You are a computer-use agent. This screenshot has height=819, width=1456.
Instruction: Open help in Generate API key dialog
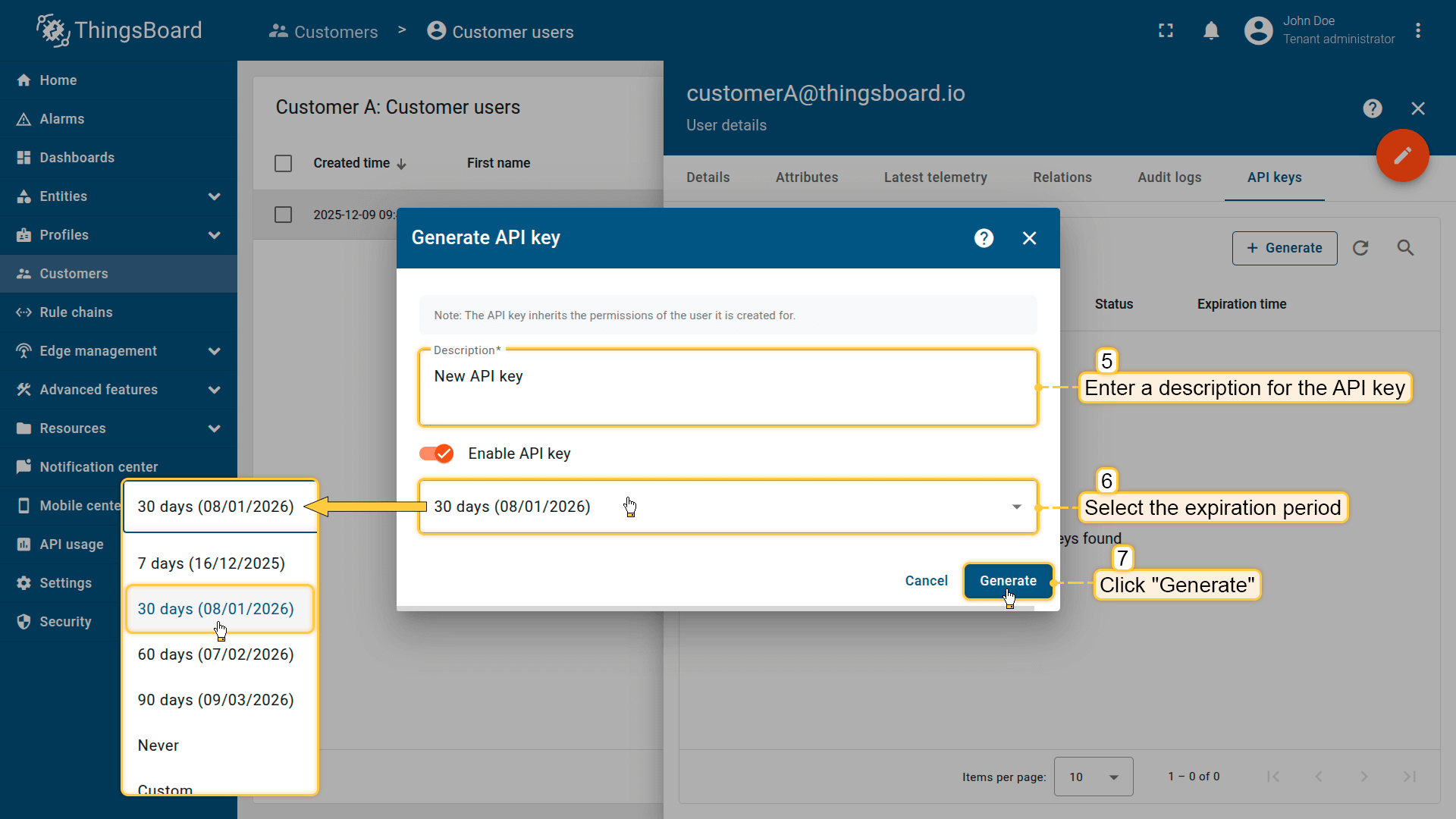[984, 238]
